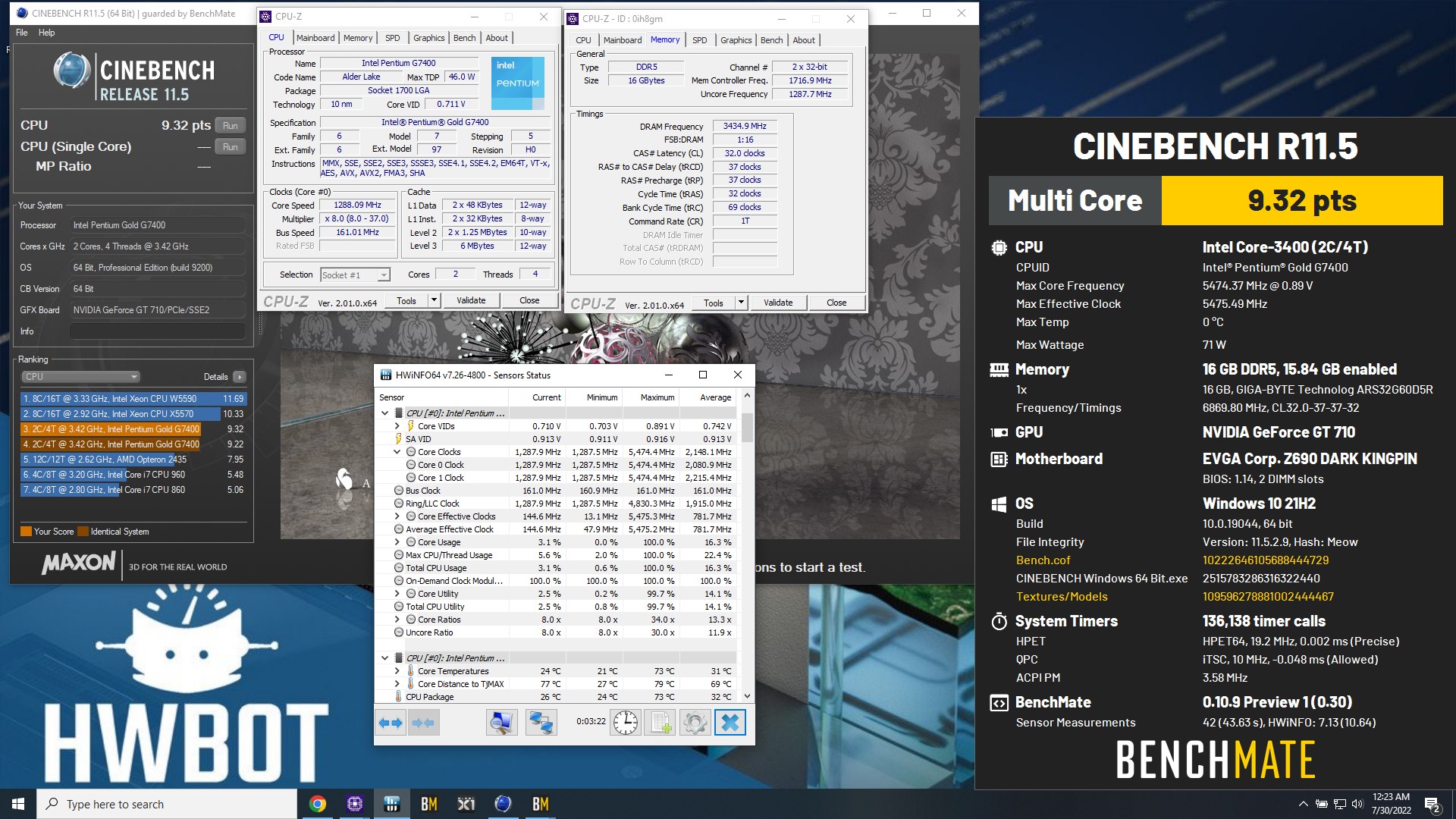Expand the Core Usage row
Viewport: 1456px width, 819px height.
[x=397, y=542]
